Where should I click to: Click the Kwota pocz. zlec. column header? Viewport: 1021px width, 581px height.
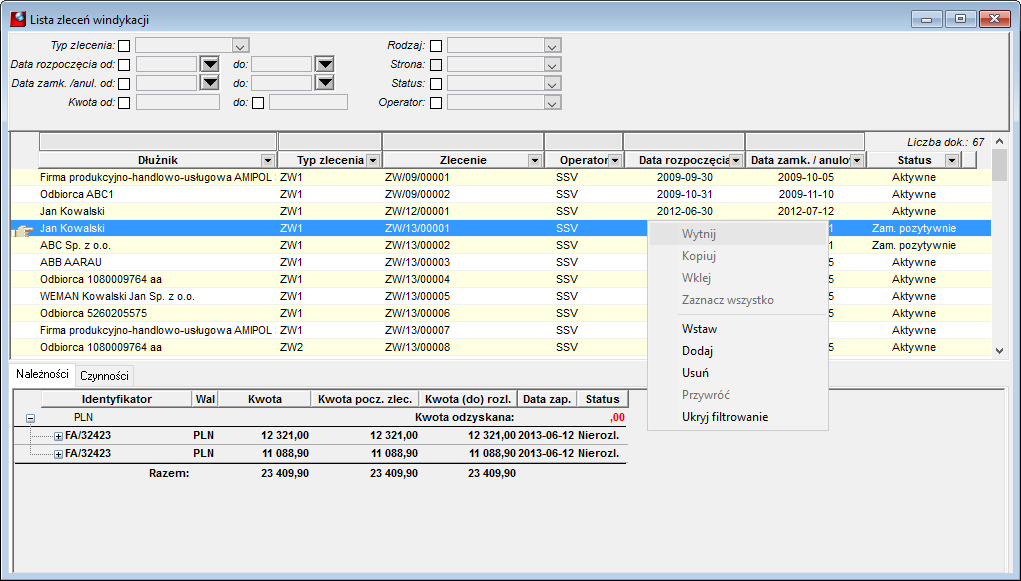pos(365,399)
